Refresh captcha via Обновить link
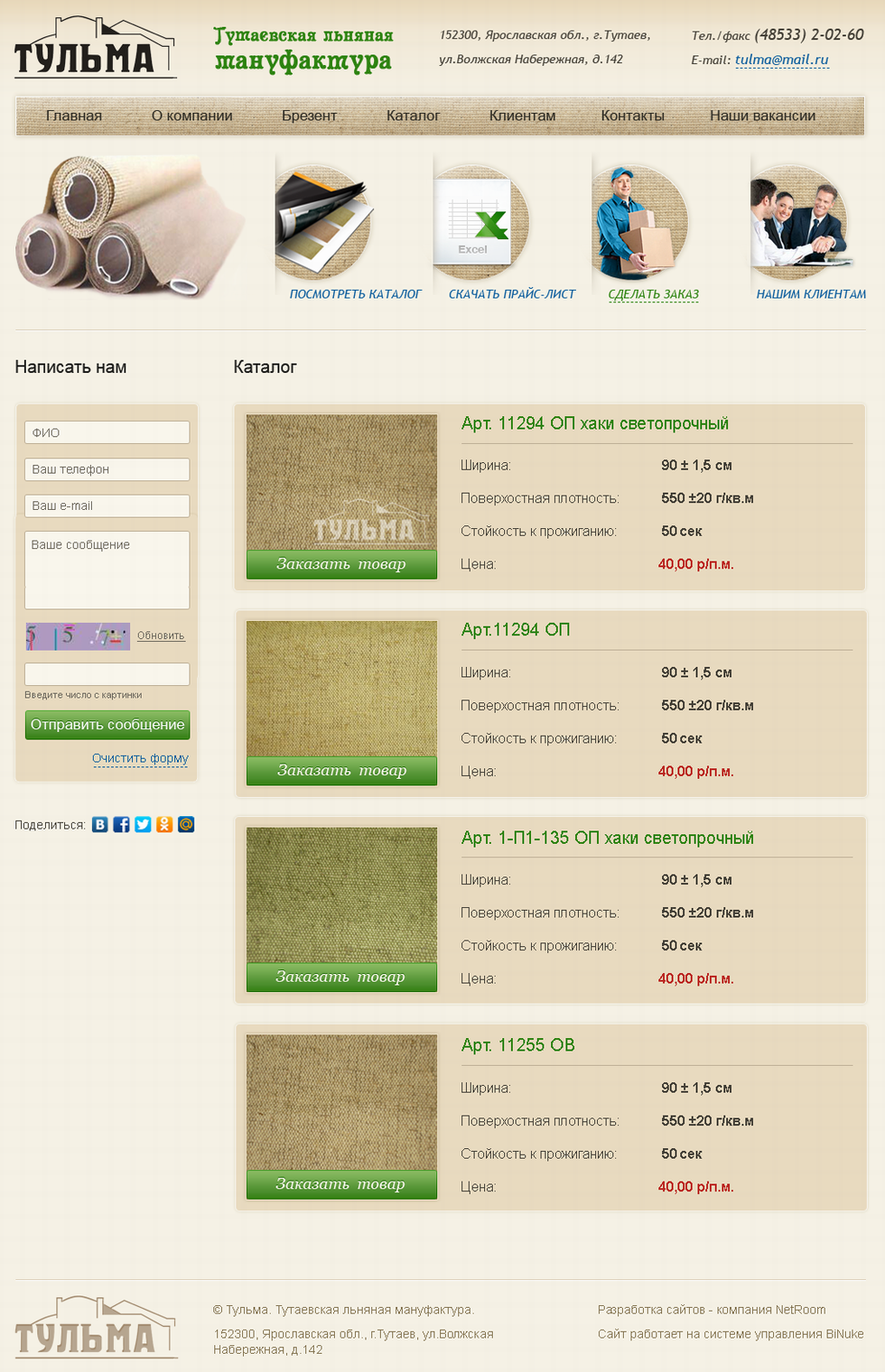Image resolution: width=885 pixels, height=1372 pixels. (161, 635)
